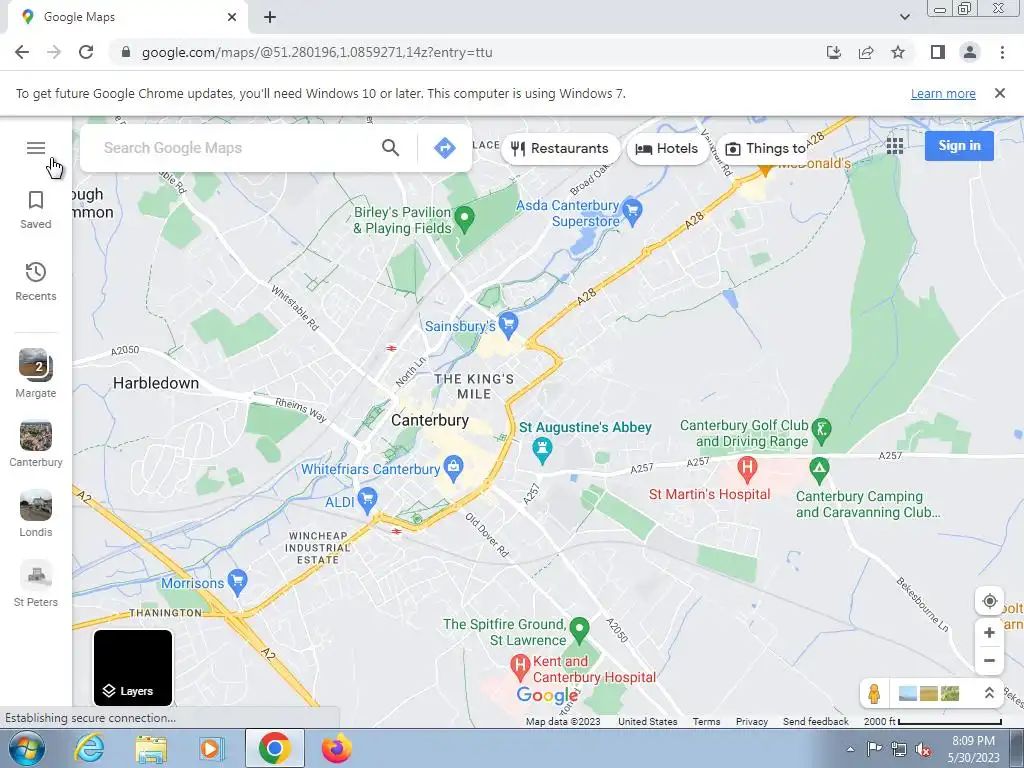Launch Firefox from the taskbar
This screenshot has height=768, width=1024.
(x=336, y=749)
